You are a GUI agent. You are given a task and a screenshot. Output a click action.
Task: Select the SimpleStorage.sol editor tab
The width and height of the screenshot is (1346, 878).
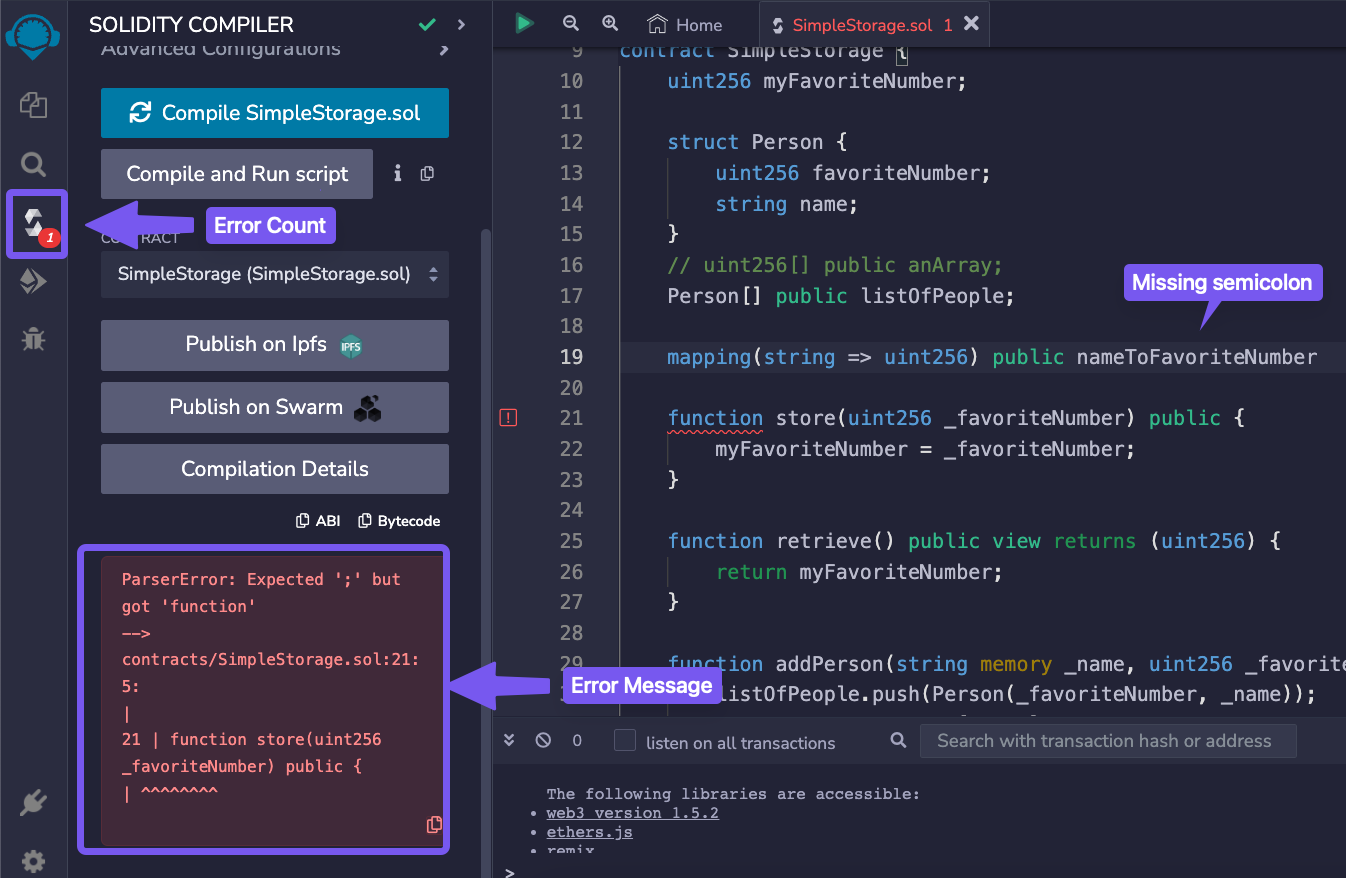tap(860, 25)
